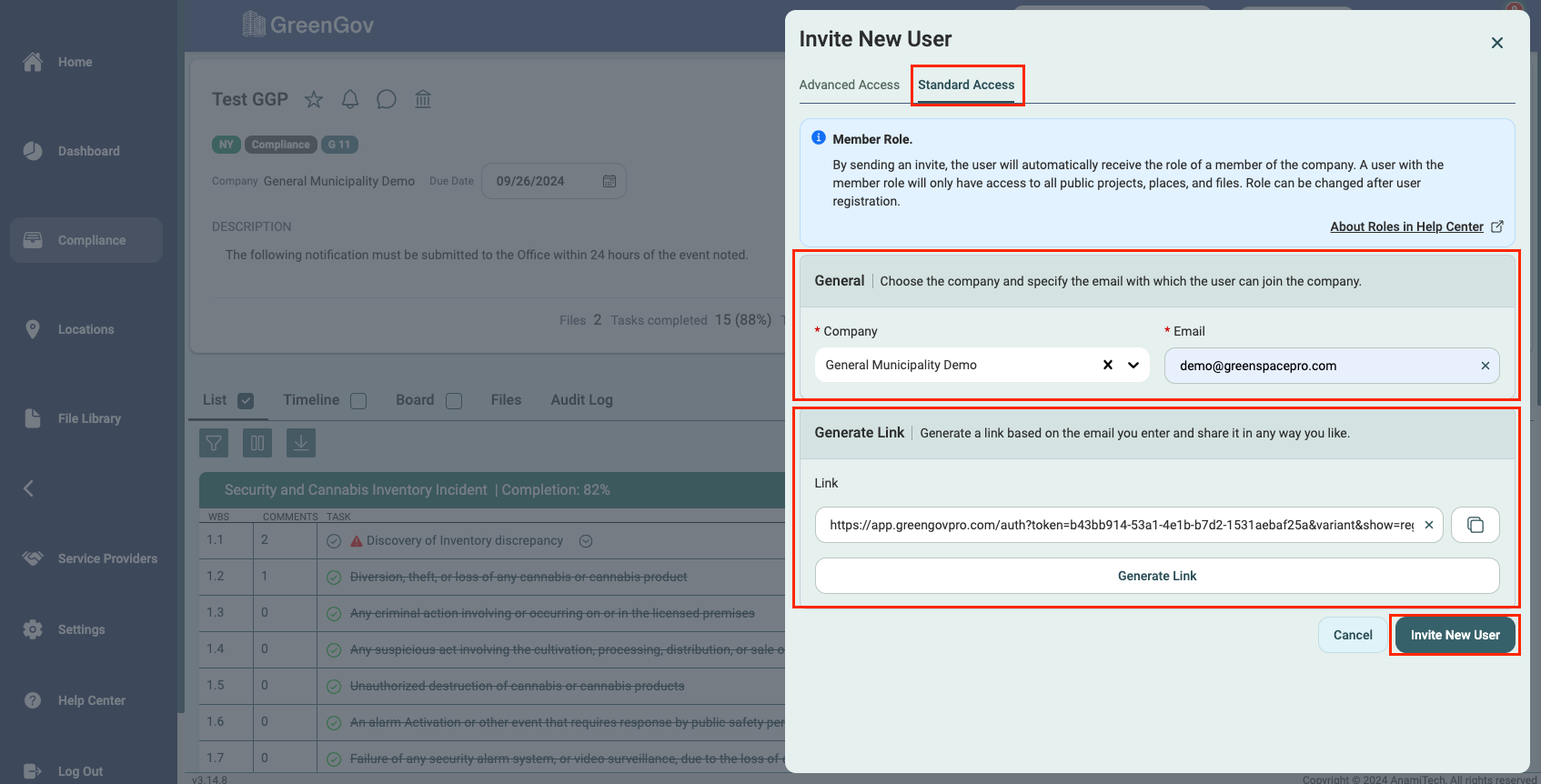Clear the selected Company value
This screenshot has width=1541, height=784.
[x=1108, y=365]
